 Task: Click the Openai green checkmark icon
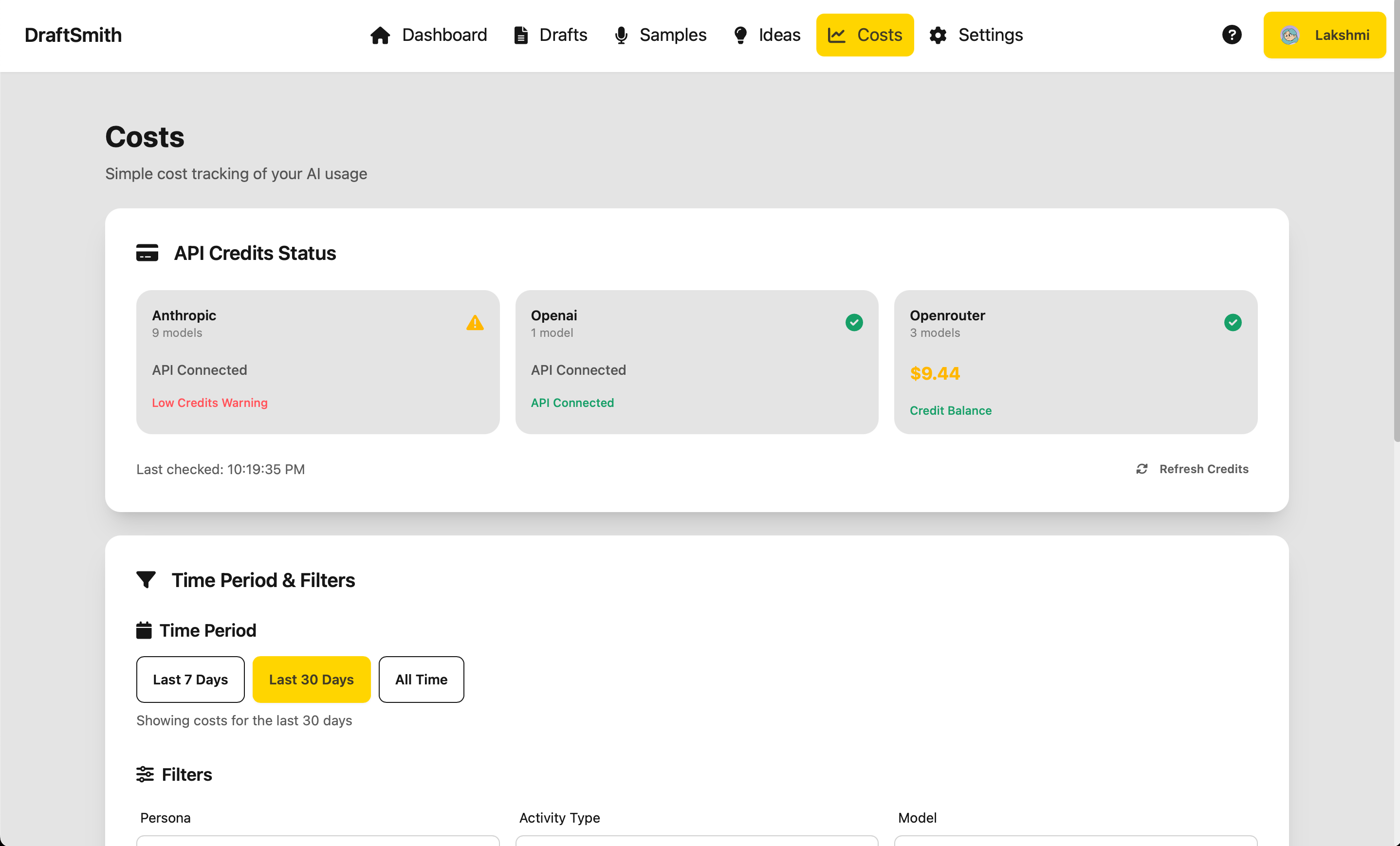854,323
